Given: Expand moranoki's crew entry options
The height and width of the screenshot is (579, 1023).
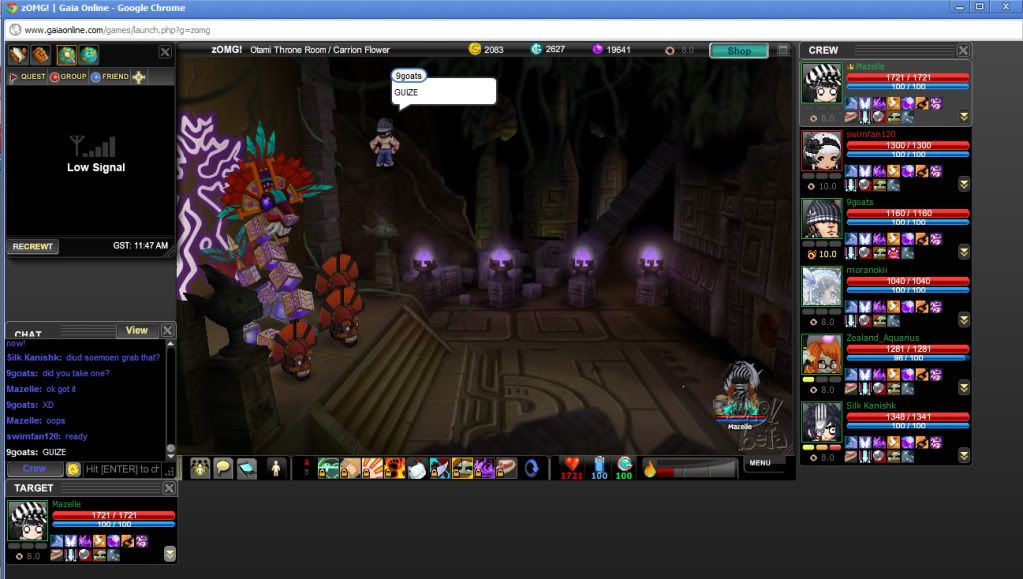Looking at the screenshot, I should click(x=964, y=320).
